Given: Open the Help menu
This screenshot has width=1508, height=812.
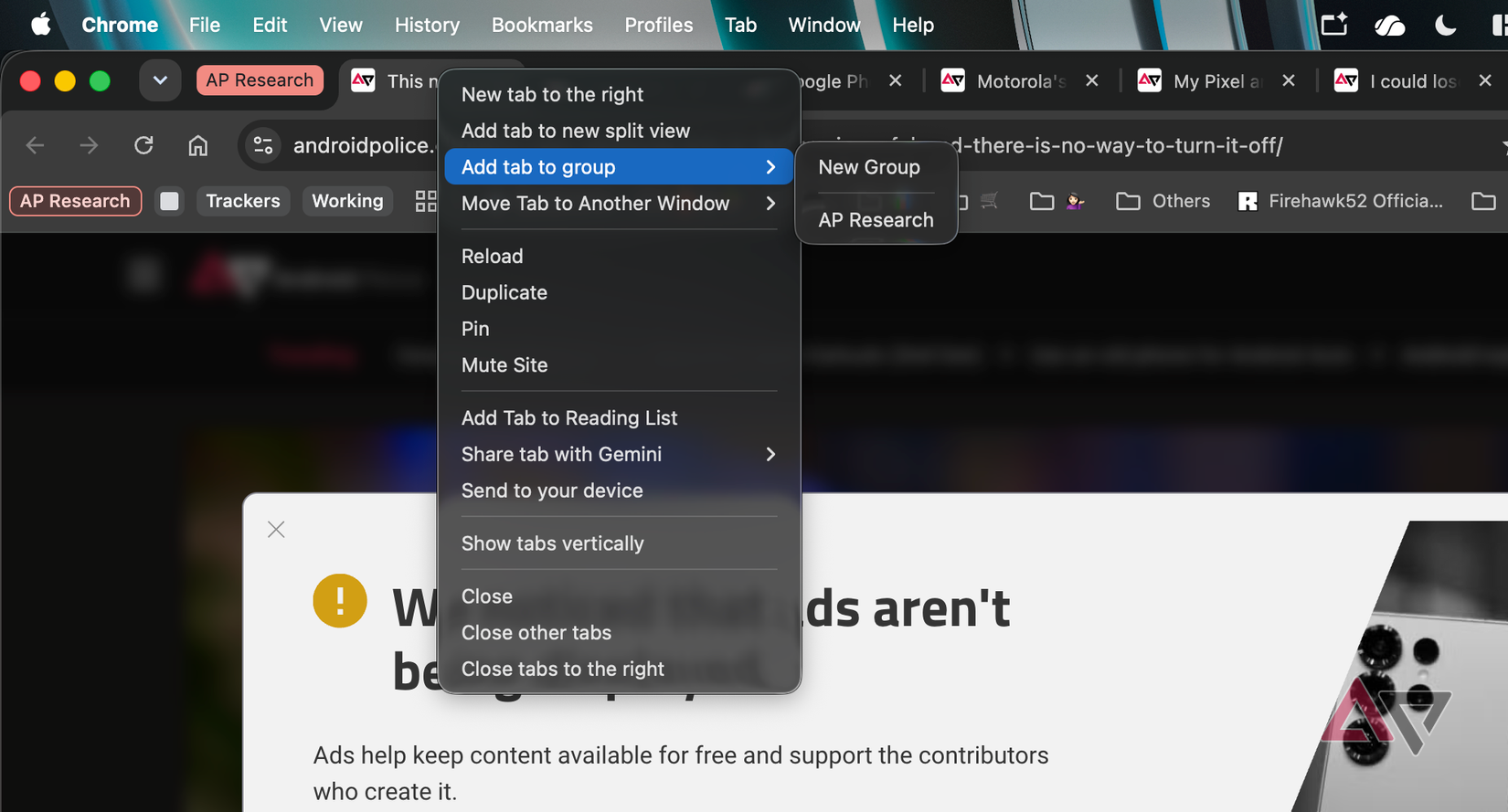Looking at the screenshot, I should point(913,25).
